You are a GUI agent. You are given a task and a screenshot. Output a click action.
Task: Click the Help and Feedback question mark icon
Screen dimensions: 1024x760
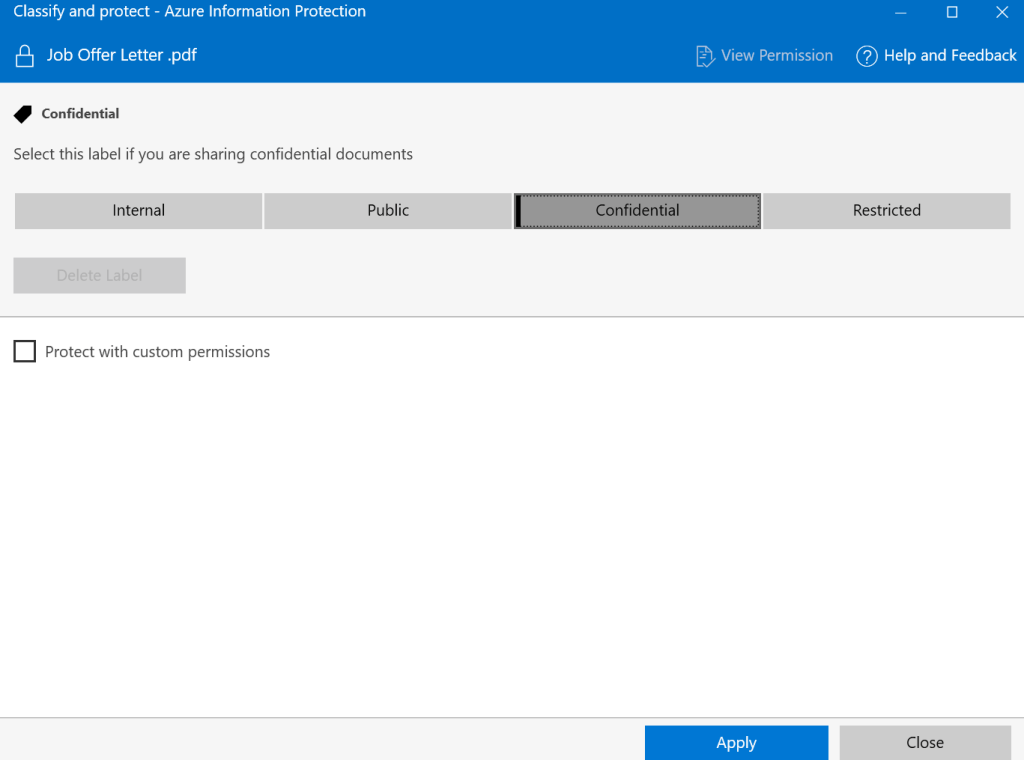click(x=867, y=56)
